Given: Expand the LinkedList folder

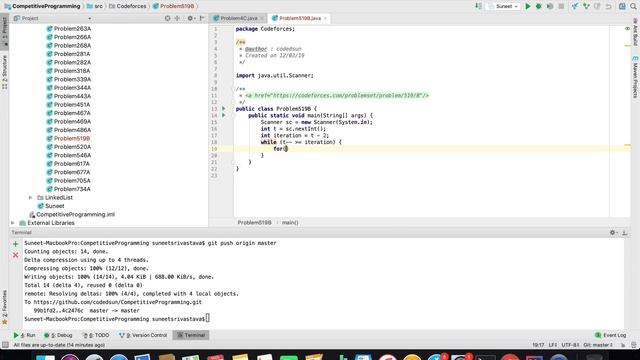Looking at the screenshot, I should point(31,198).
